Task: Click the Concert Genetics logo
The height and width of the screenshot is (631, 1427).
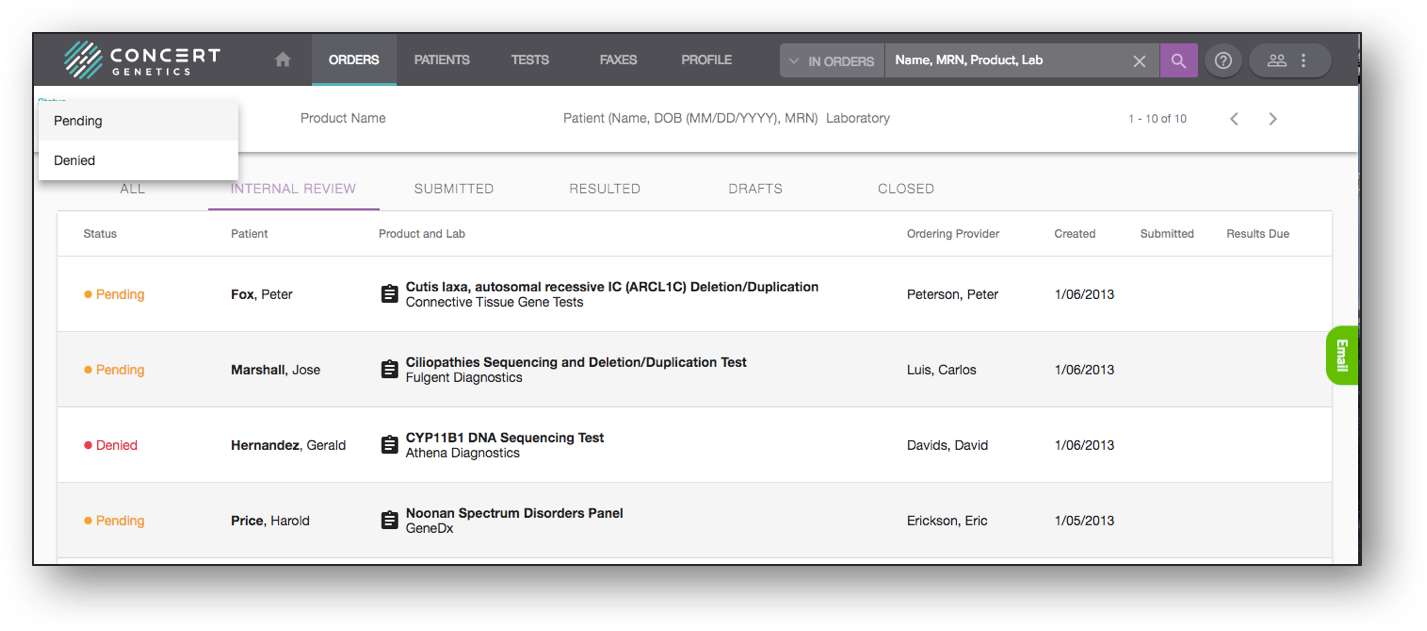Action: (x=142, y=59)
